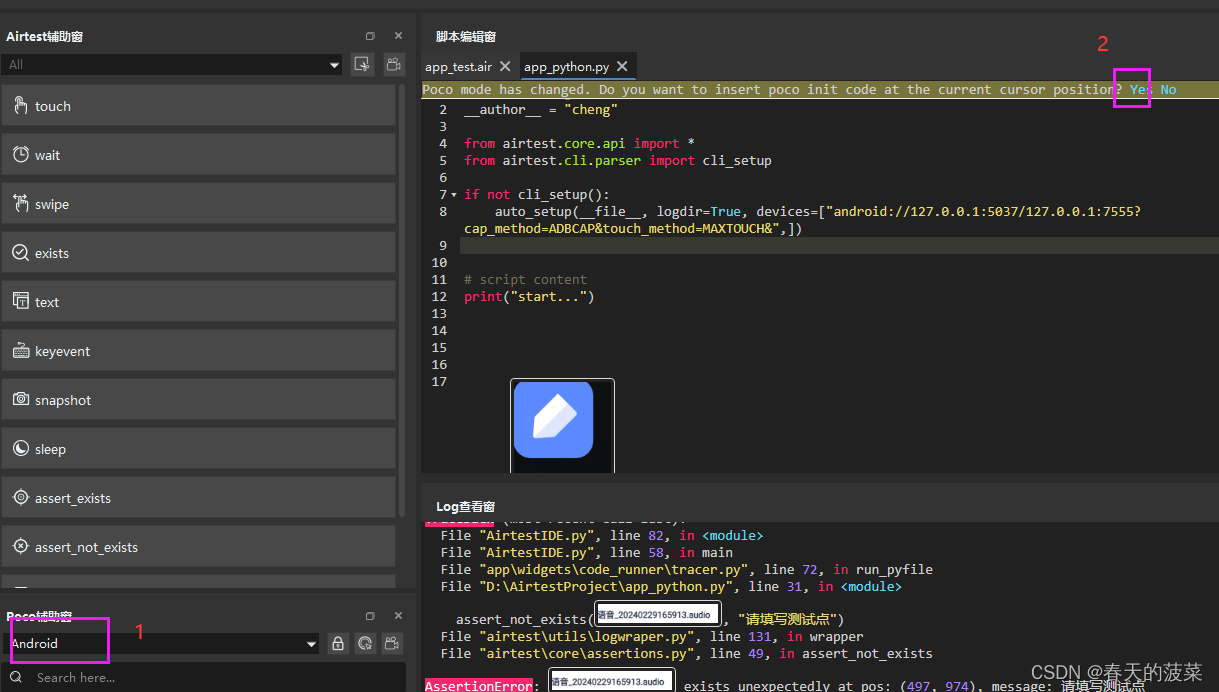
Task: Click the empty highlighted line 9 in editor
Action: click(x=838, y=246)
